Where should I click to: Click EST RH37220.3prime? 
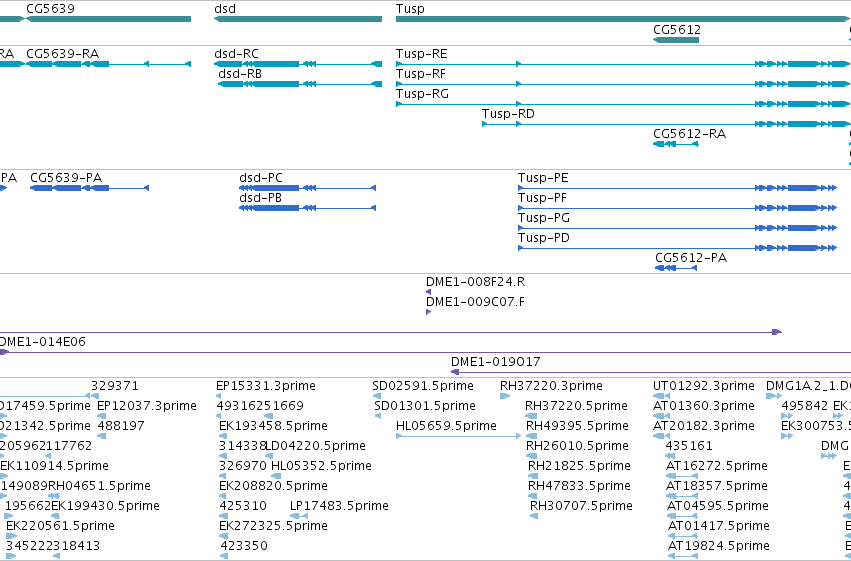pos(551,386)
